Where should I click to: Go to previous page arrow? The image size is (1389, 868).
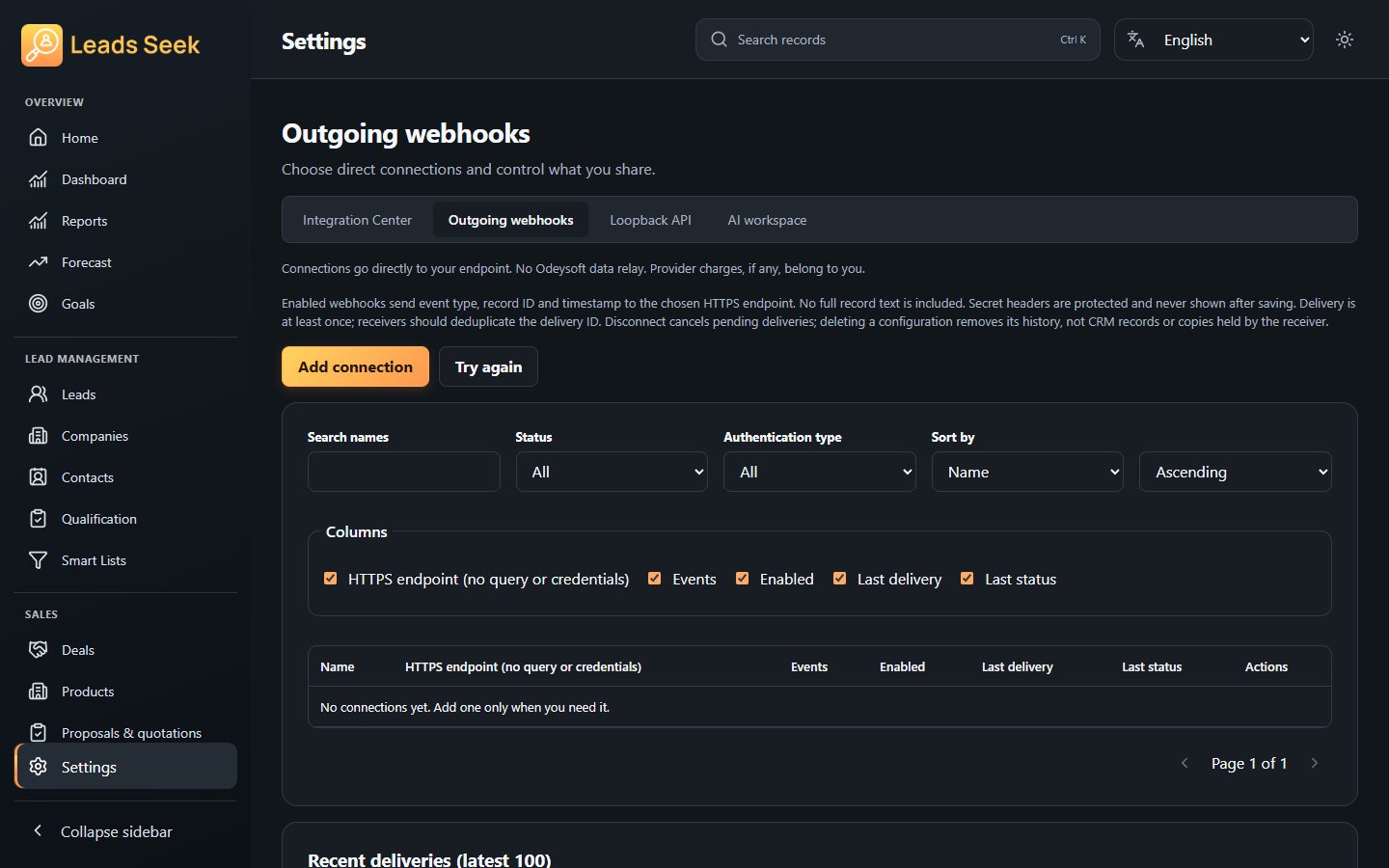[x=1185, y=763]
